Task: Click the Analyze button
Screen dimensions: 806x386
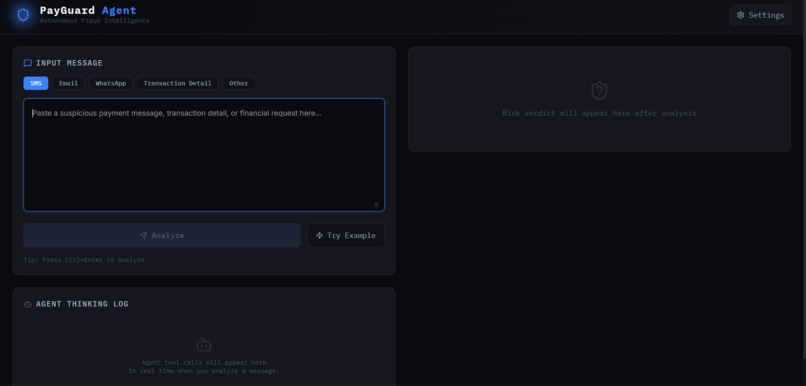Action: coord(162,235)
